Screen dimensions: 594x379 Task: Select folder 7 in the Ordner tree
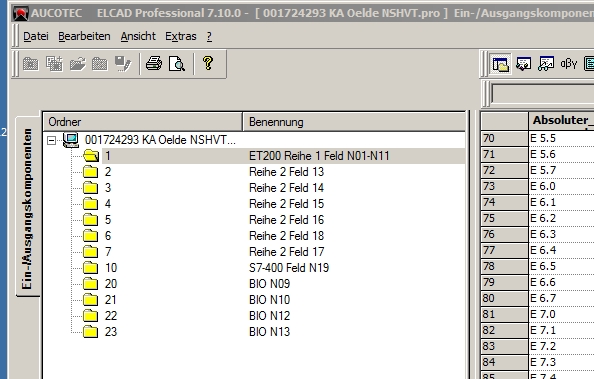click(x=108, y=252)
